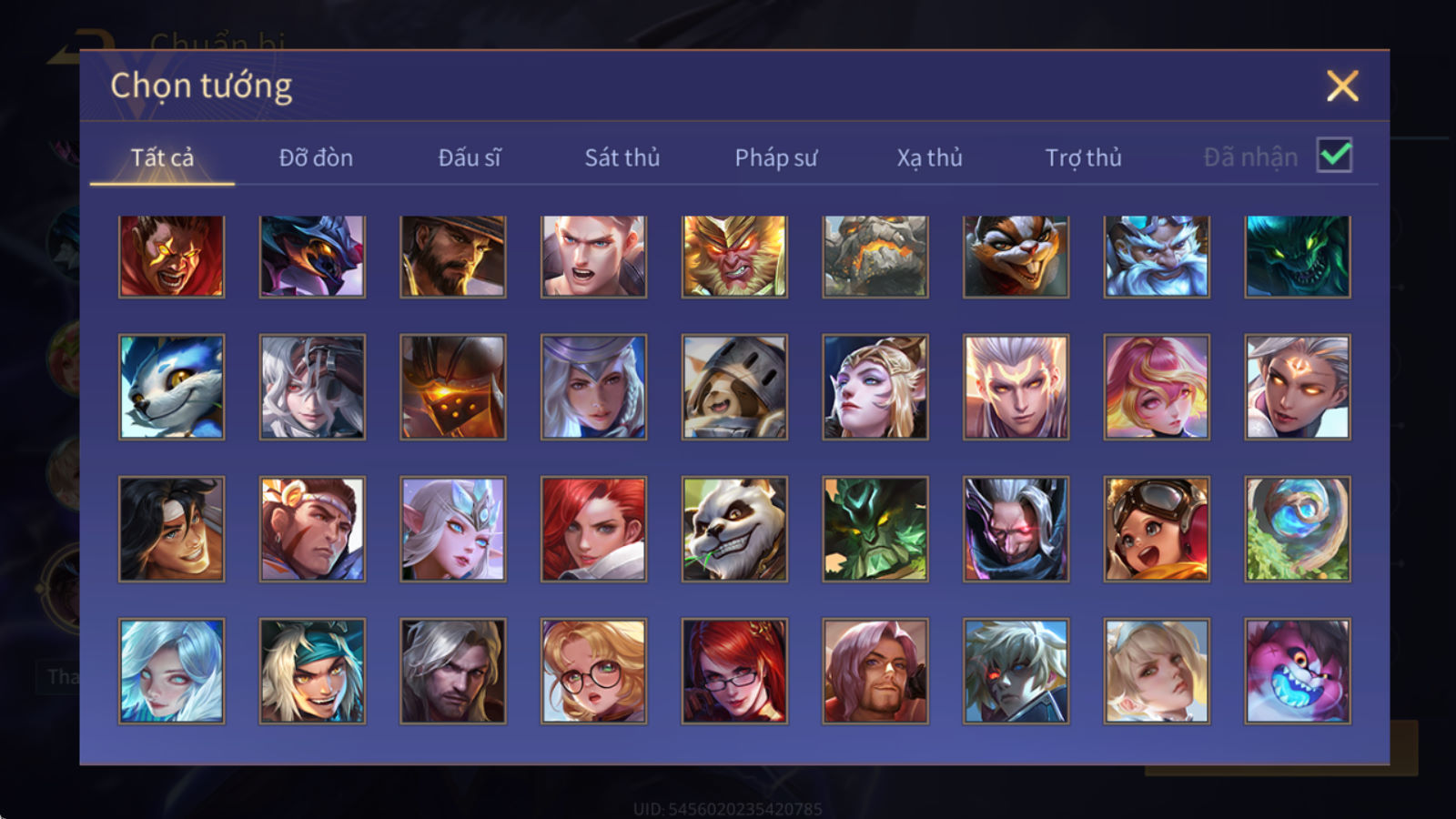This screenshot has width=1456, height=819.
Task: Choose the blue fox hero portrait
Action: 171,387
